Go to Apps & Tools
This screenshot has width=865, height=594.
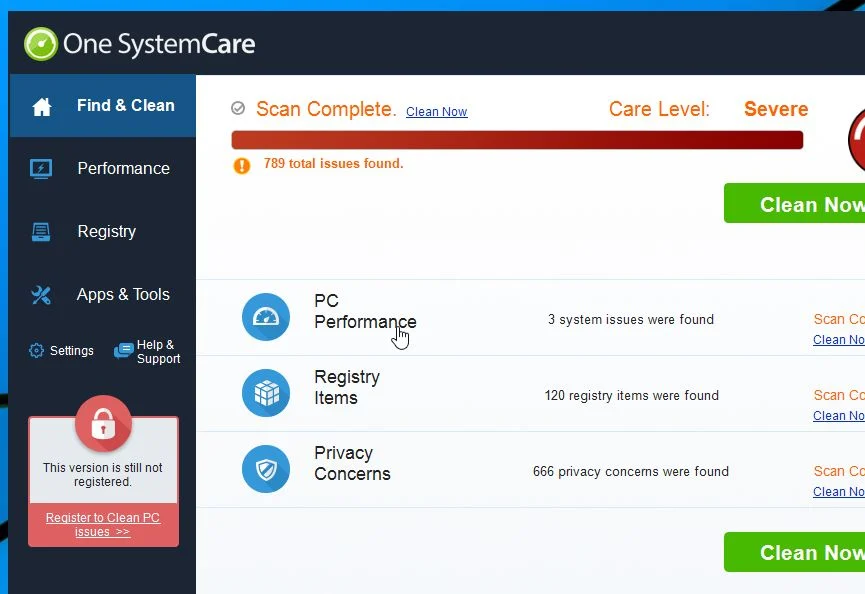[x=103, y=295]
